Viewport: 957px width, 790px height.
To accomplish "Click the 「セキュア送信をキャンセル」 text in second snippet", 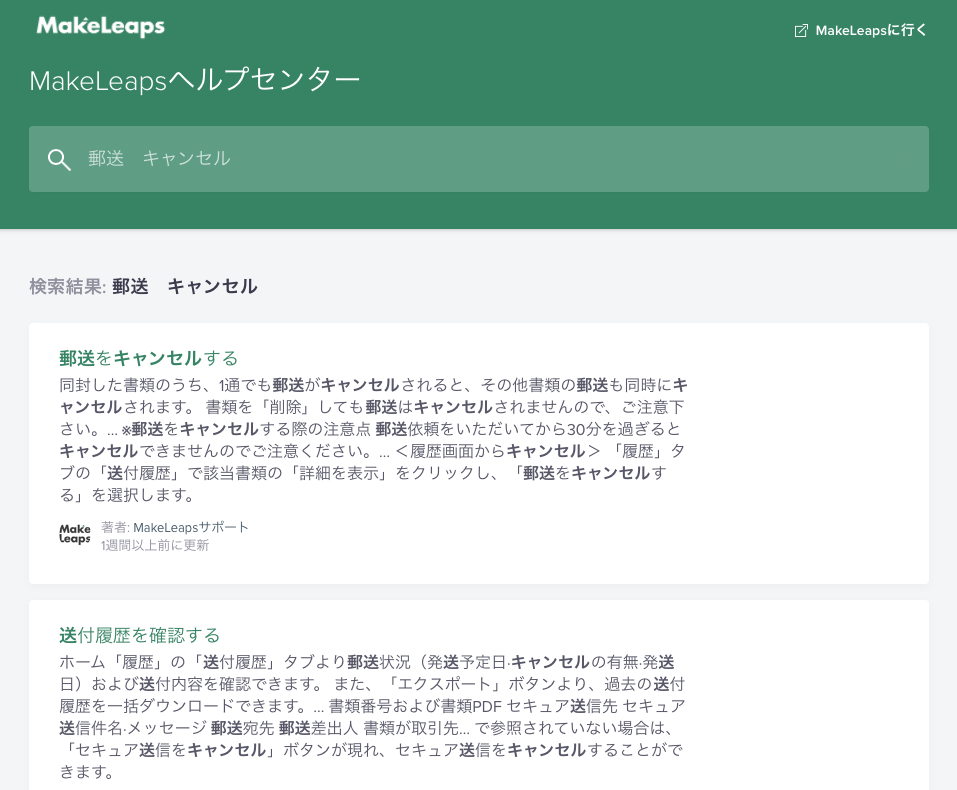I will (172, 750).
